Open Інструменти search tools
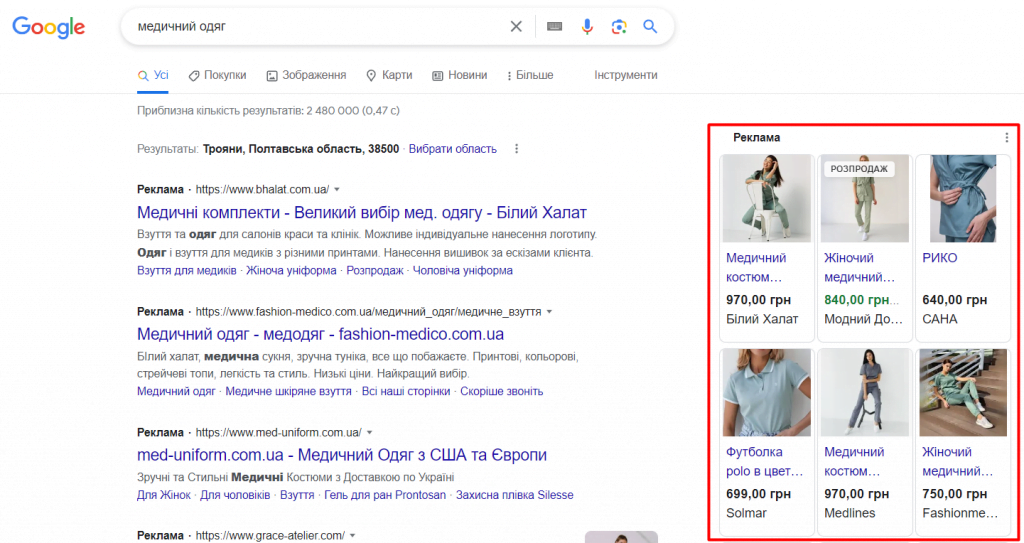This screenshot has width=1024, height=543. [626, 75]
